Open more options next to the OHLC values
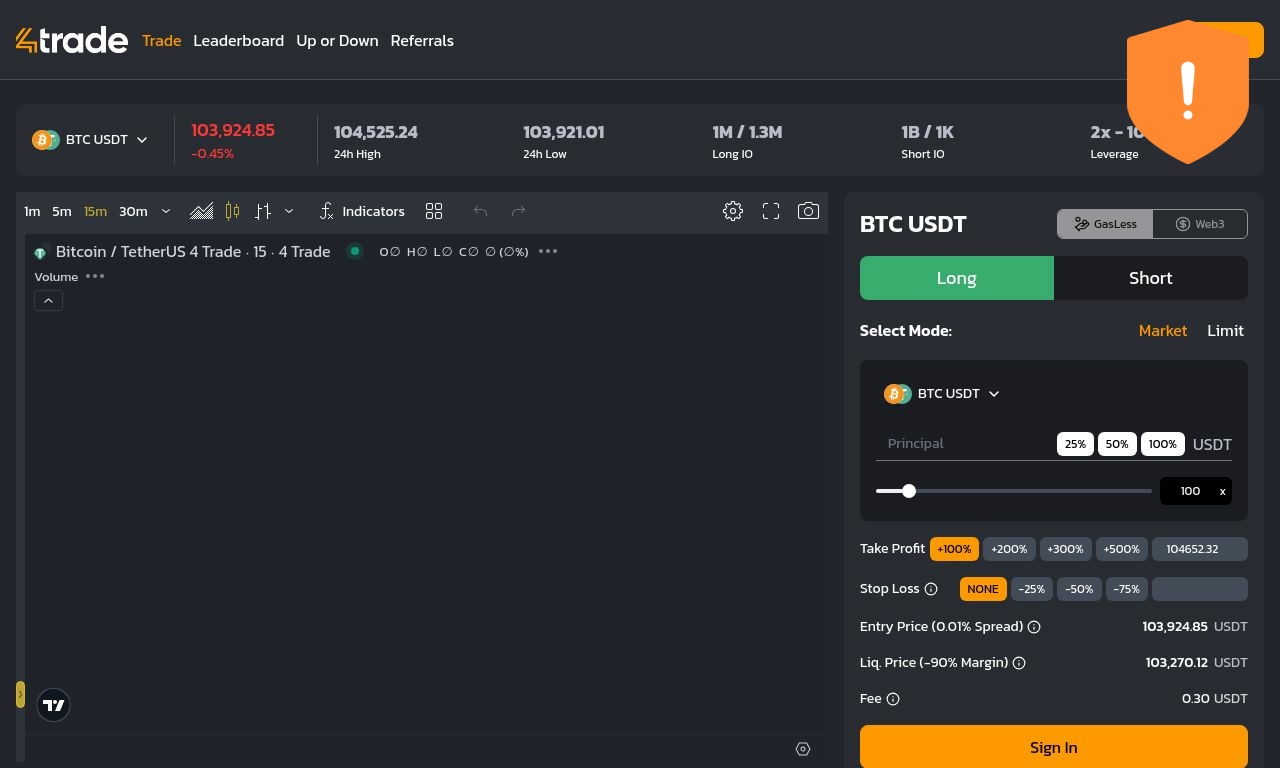Viewport: 1280px width, 768px height. [548, 251]
